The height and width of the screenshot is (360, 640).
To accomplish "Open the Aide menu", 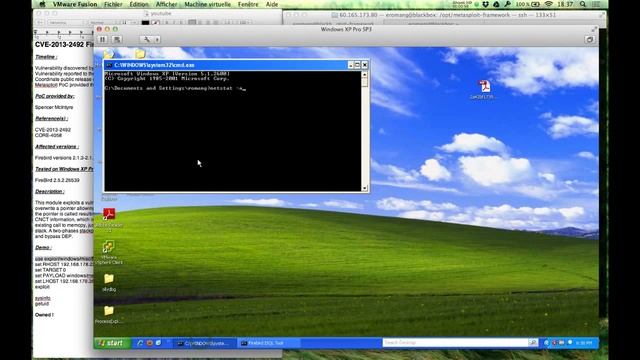I will pos(272,4).
